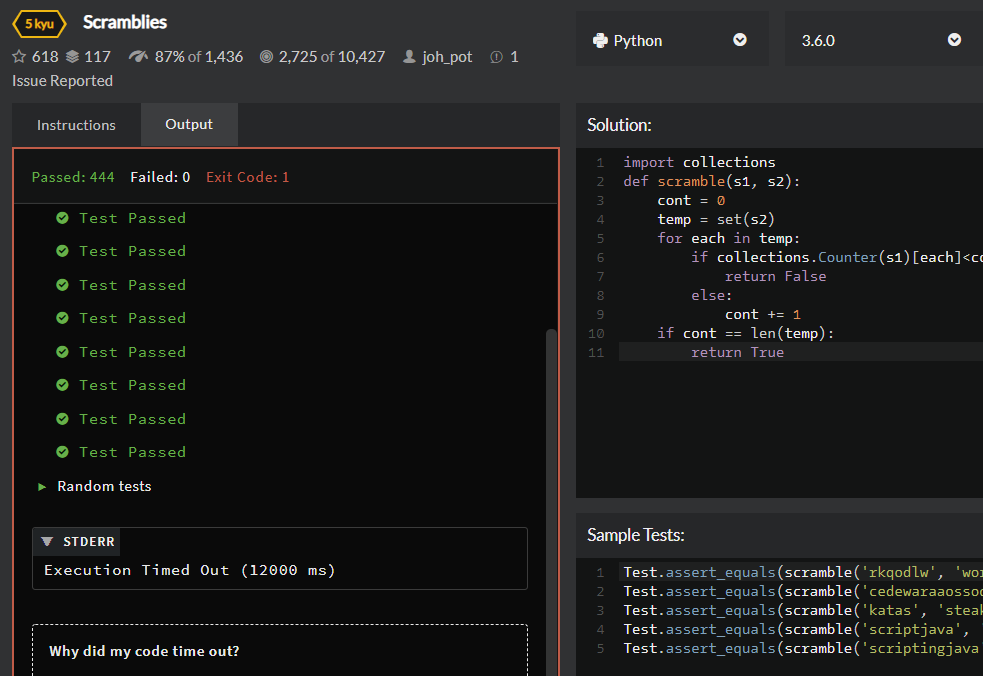Click the Python logo icon in language selector
Image resolution: width=983 pixels, height=676 pixels.
(x=600, y=41)
